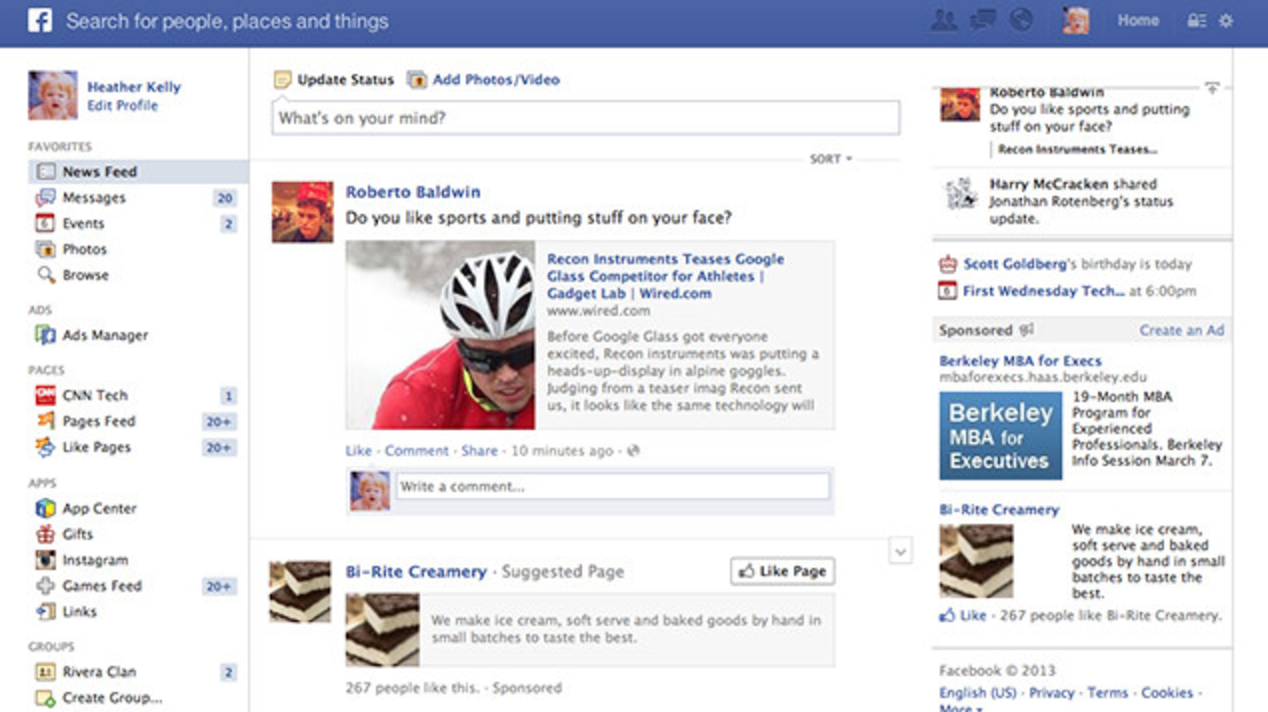Click the Like Page button for Bi-Rite
This screenshot has width=1268, height=712.
point(782,571)
